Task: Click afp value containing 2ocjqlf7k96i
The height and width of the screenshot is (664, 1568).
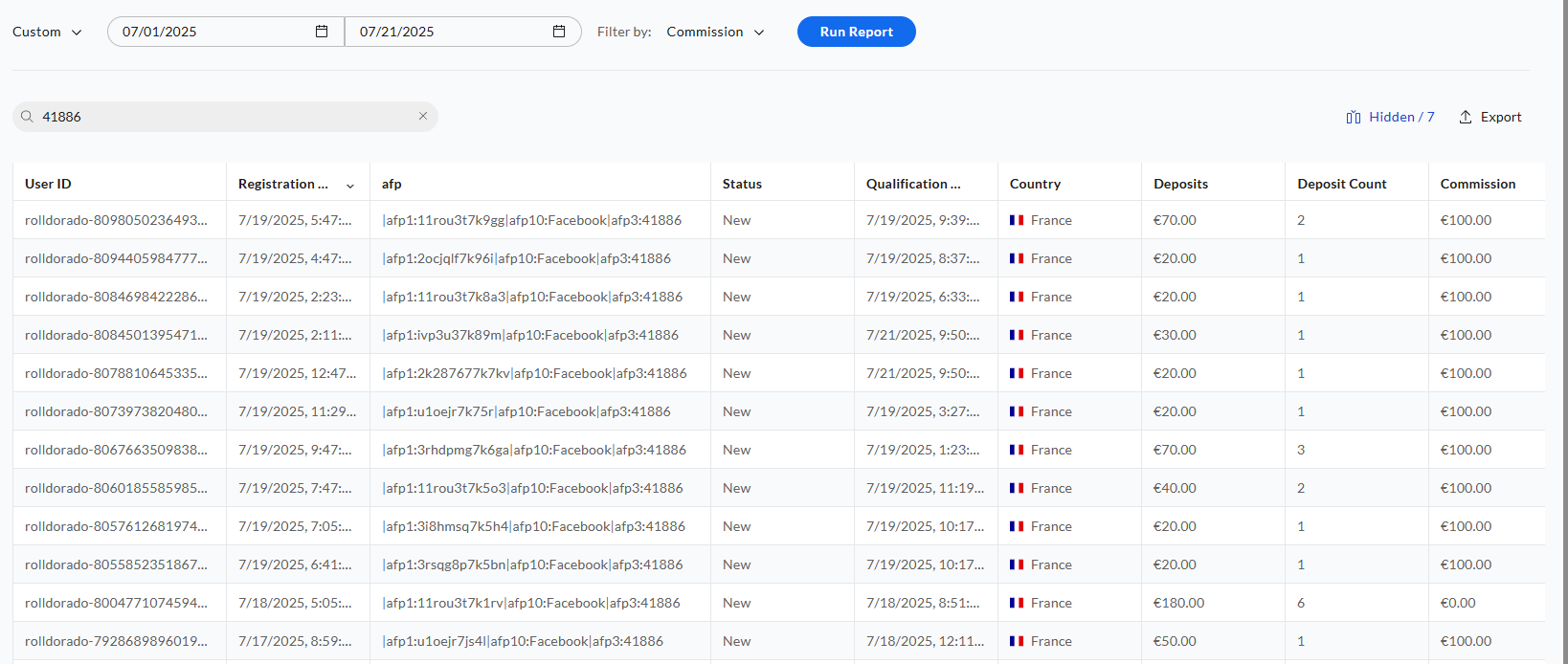Action: pyautogui.click(x=526, y=258)
